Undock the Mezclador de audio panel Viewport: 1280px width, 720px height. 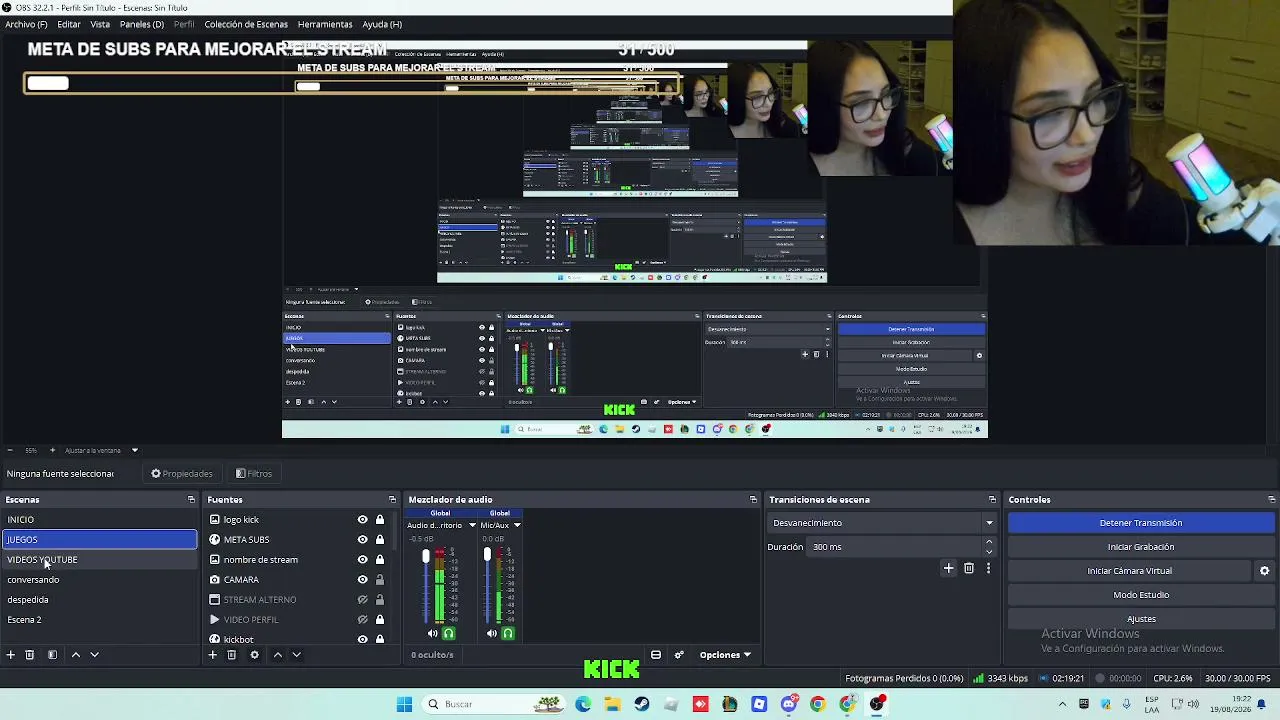753,499
